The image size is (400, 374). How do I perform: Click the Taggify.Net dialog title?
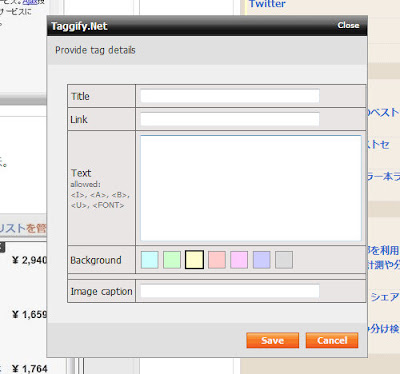tap(79, 26)
